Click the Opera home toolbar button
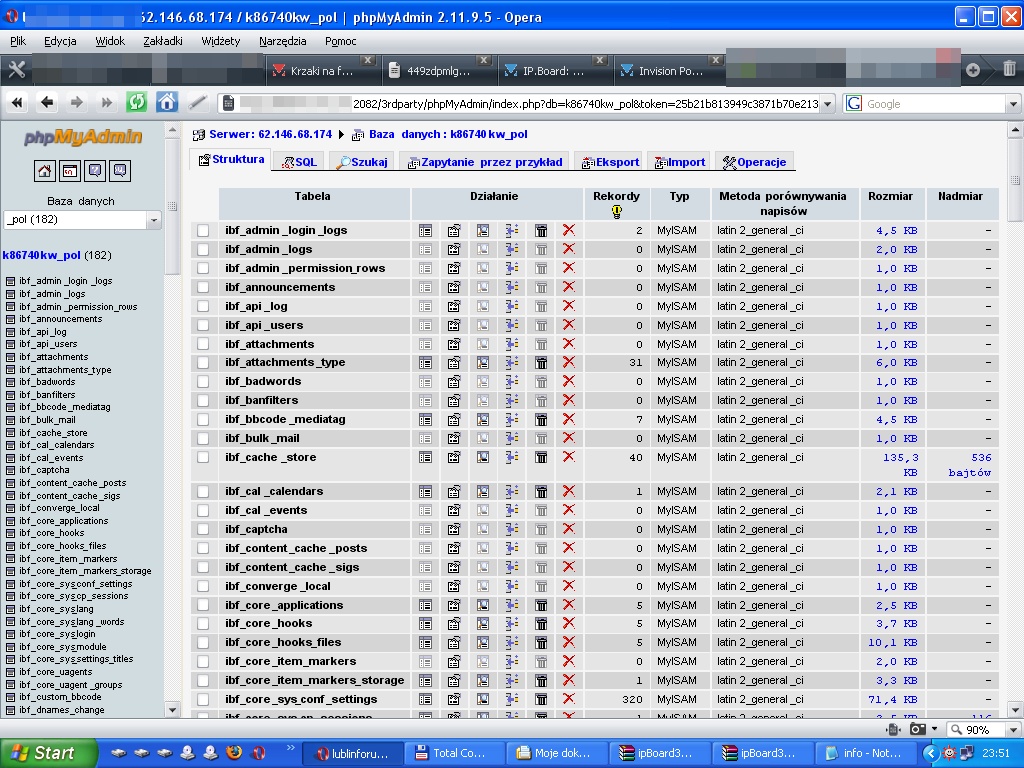 point(167,102)
